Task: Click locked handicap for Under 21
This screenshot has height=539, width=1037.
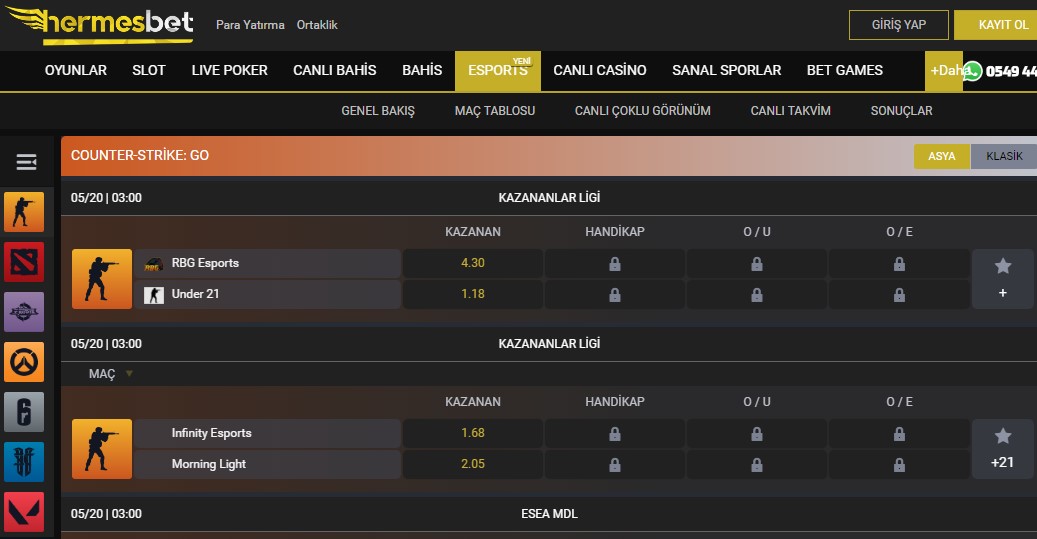Action: 614,294
